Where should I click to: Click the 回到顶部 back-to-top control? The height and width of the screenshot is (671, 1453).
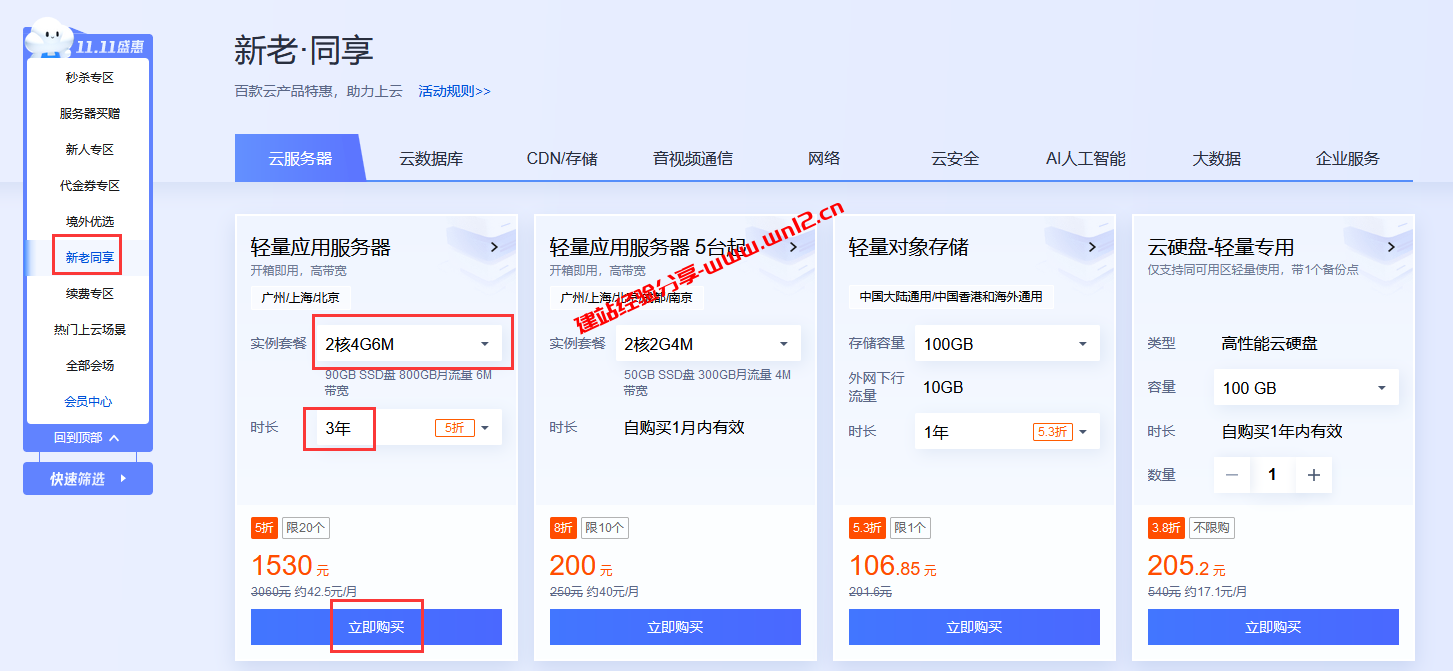pos(87,437)
